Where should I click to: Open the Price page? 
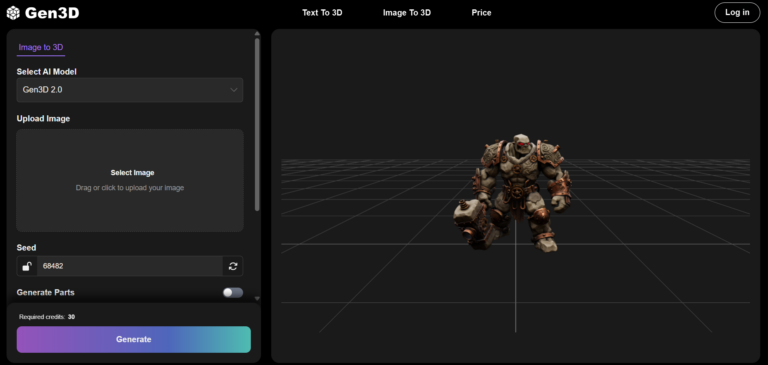click(481, 13)
